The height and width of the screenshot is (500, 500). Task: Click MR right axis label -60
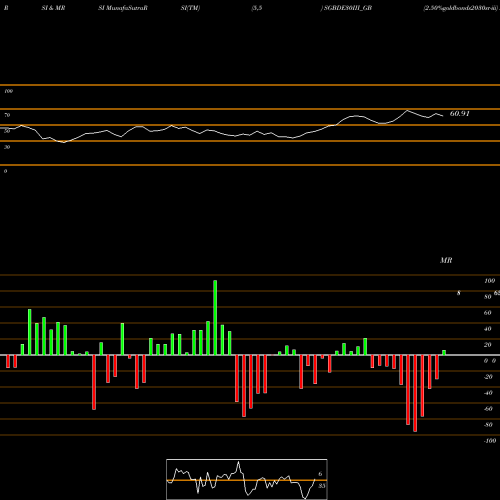point(488,409)
